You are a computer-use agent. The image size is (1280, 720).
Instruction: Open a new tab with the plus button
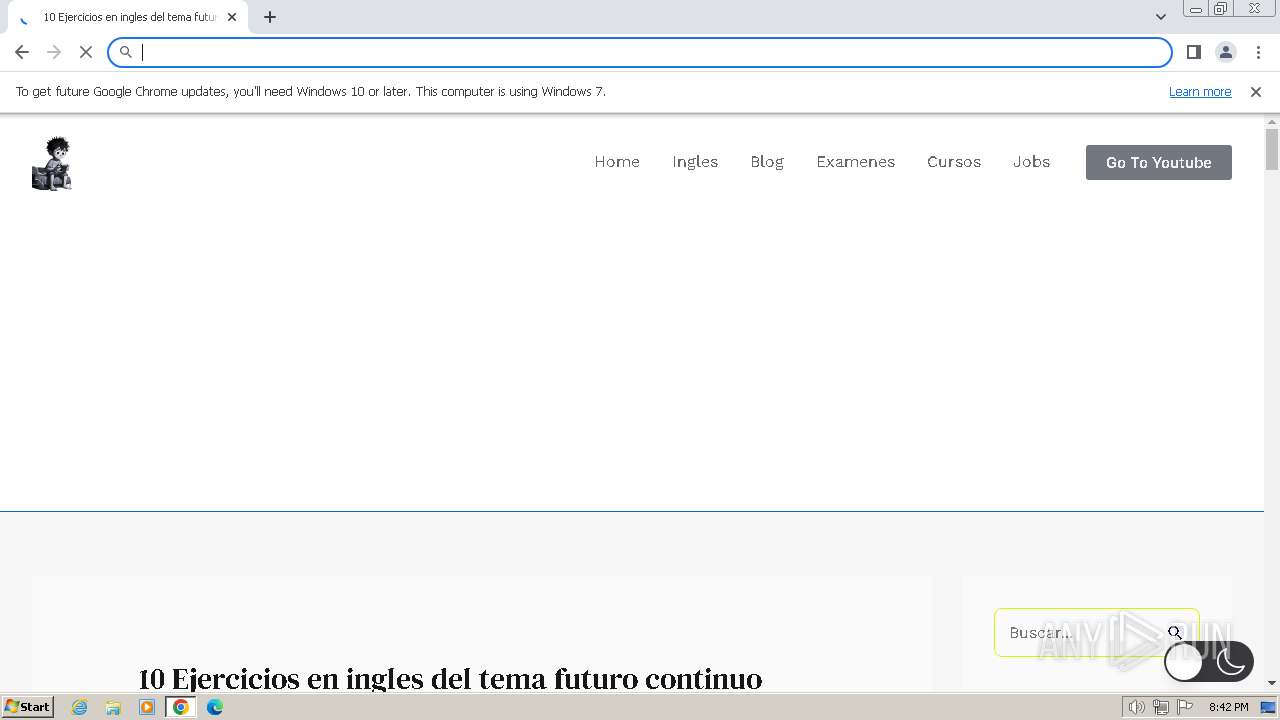270,17
